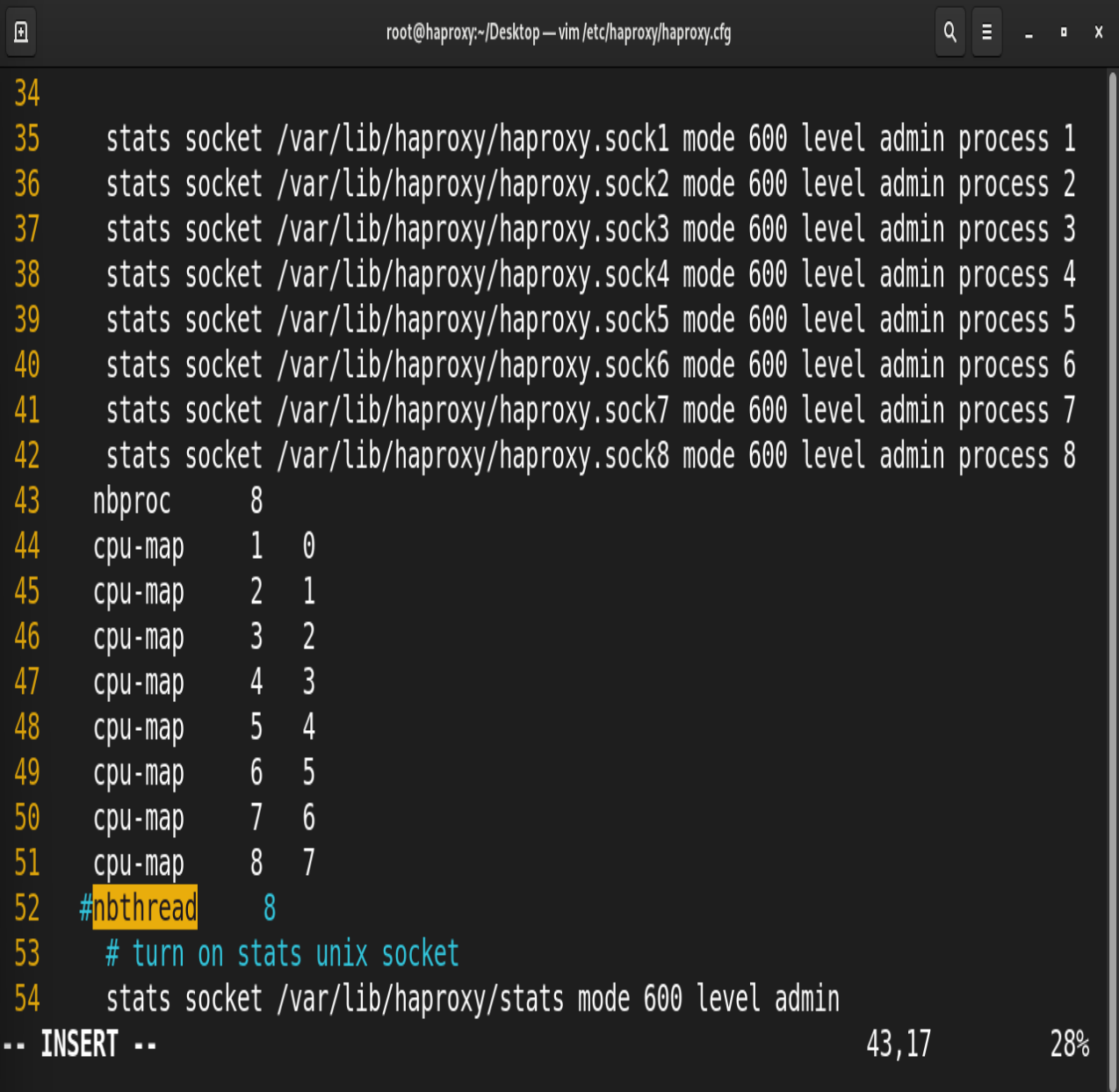
Task: Click the cpu-map 3 2 line
Action: coord(205,637)
